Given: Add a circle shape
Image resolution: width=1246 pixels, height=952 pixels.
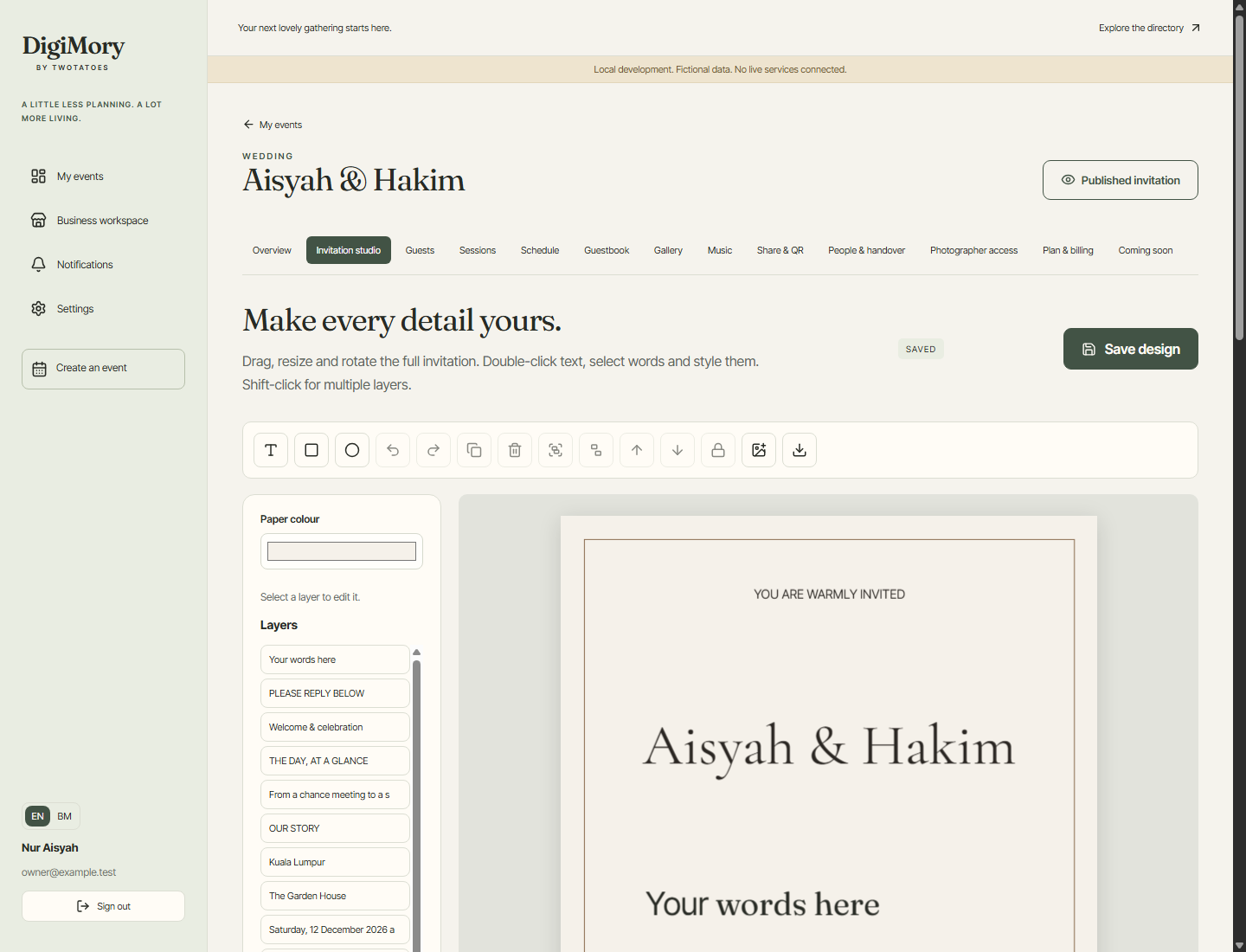Looking at the screenshot, I should [352, 450].
